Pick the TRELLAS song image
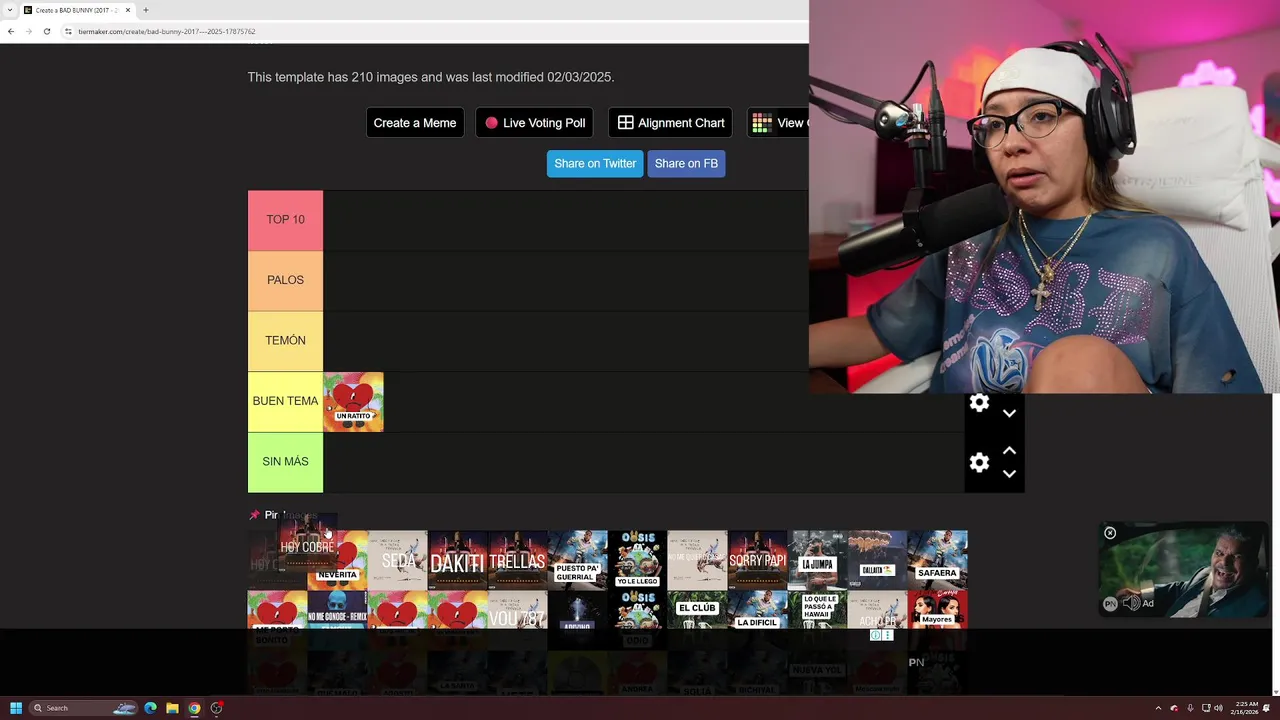The height and width of the screenshot is (720, 1280). click(x=518, y=560)
